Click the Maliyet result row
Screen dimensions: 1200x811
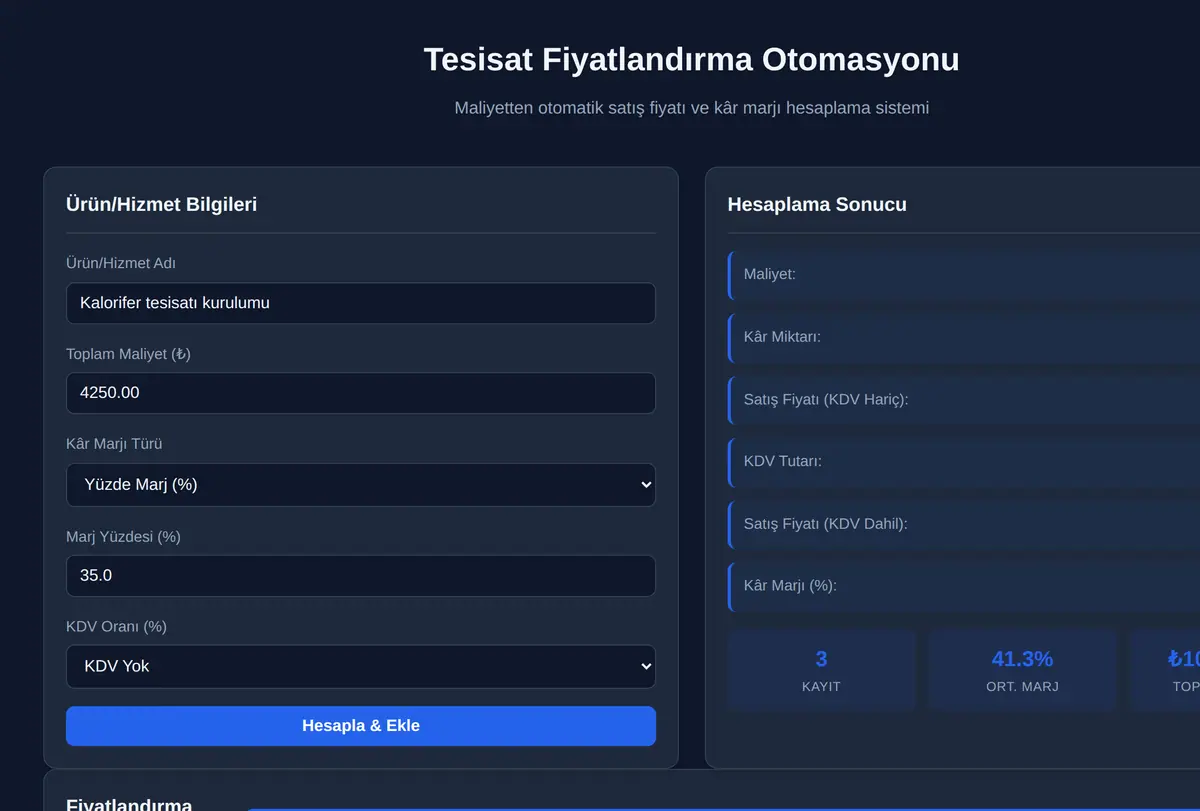point(964,274)
